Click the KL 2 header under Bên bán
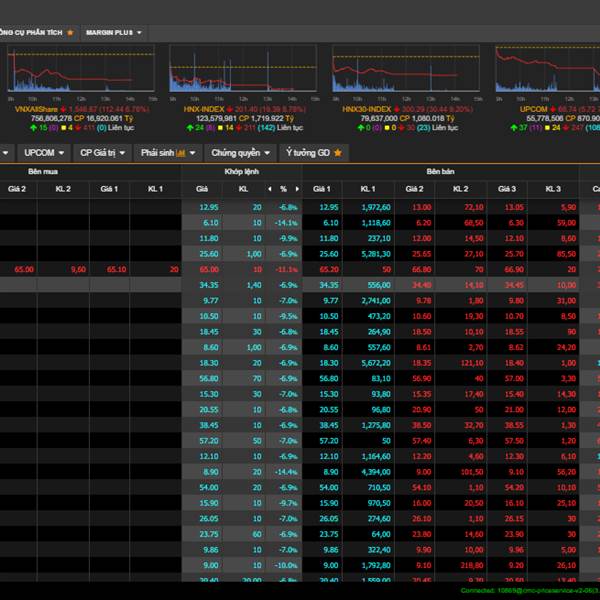Viewport: 600px width, 600px height. 460,189
